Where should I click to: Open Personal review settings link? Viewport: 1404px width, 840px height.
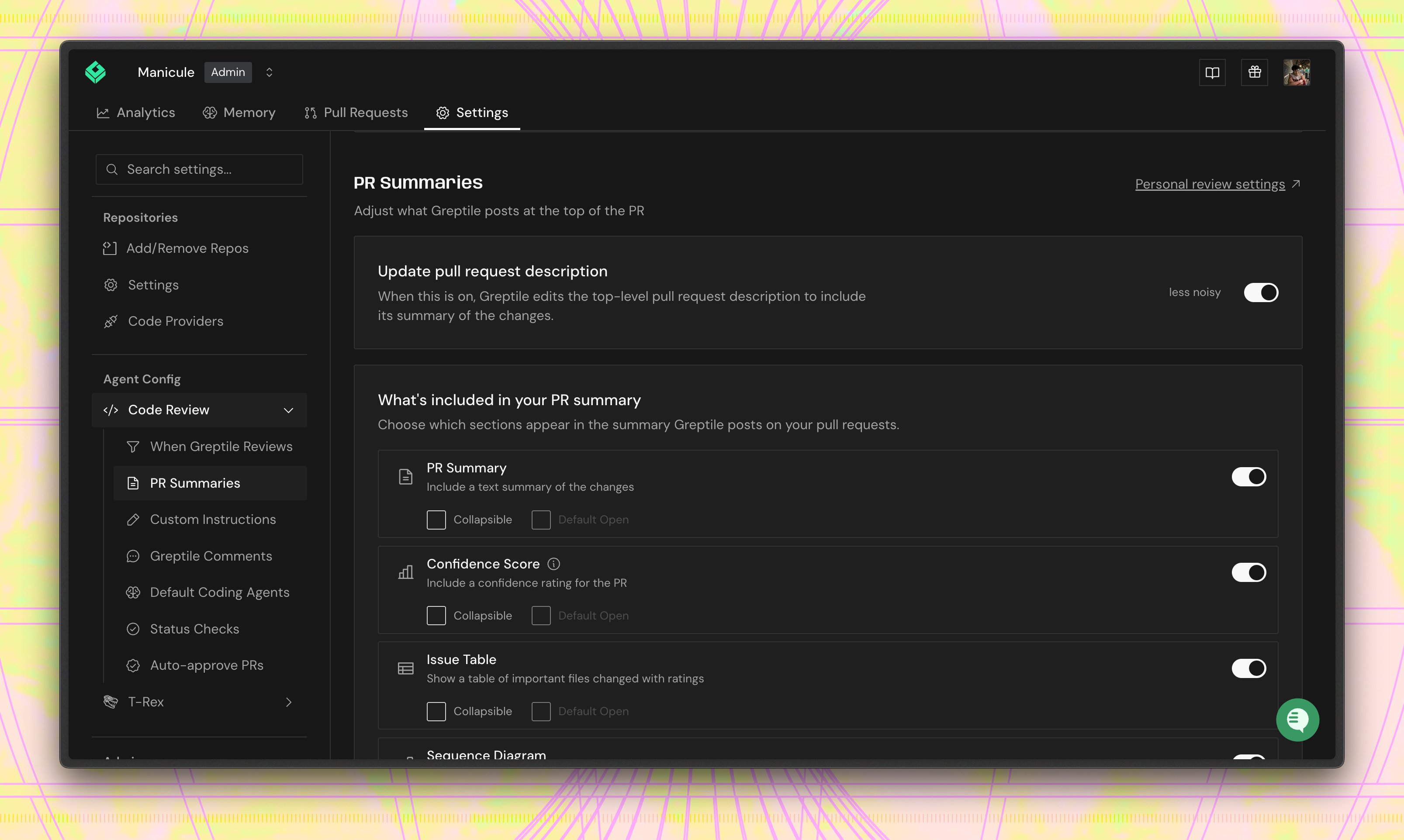click(1210, 184)
